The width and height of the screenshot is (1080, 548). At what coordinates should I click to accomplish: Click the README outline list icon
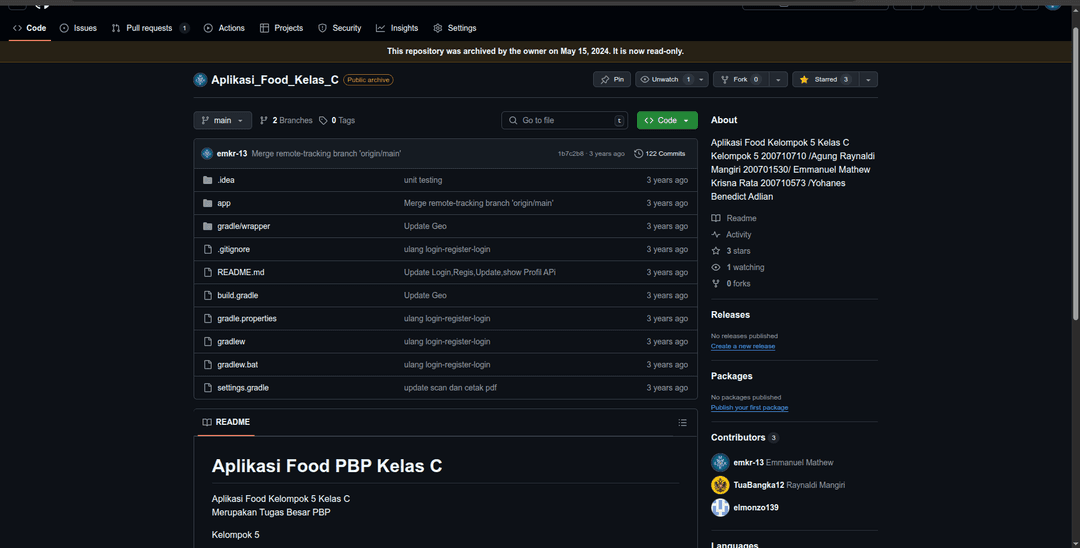tap(683, 422)
